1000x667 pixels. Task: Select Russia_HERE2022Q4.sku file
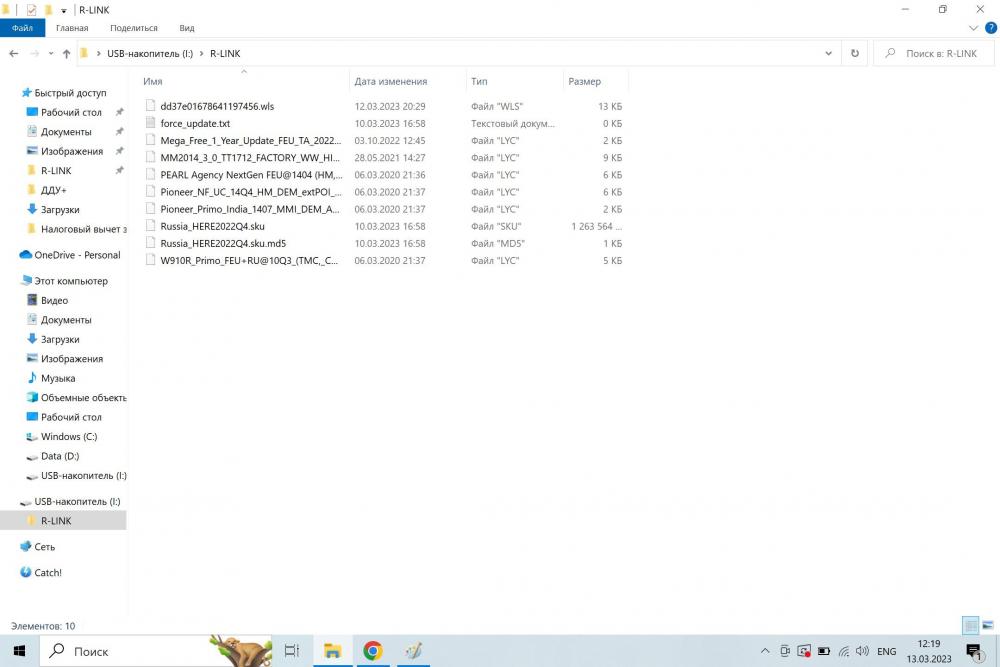(x=212, y=226)
